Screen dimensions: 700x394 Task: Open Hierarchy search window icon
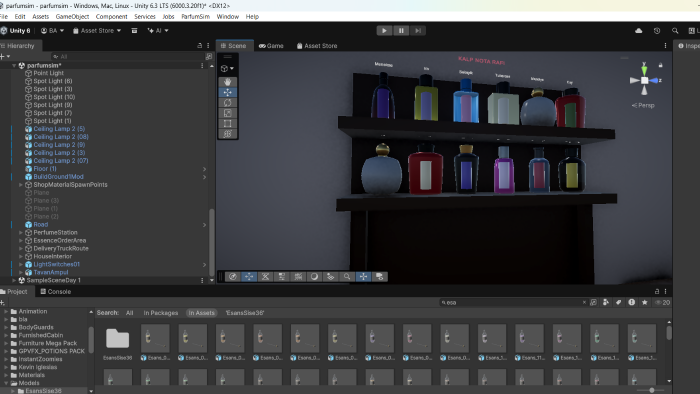[x=208, y=57]
